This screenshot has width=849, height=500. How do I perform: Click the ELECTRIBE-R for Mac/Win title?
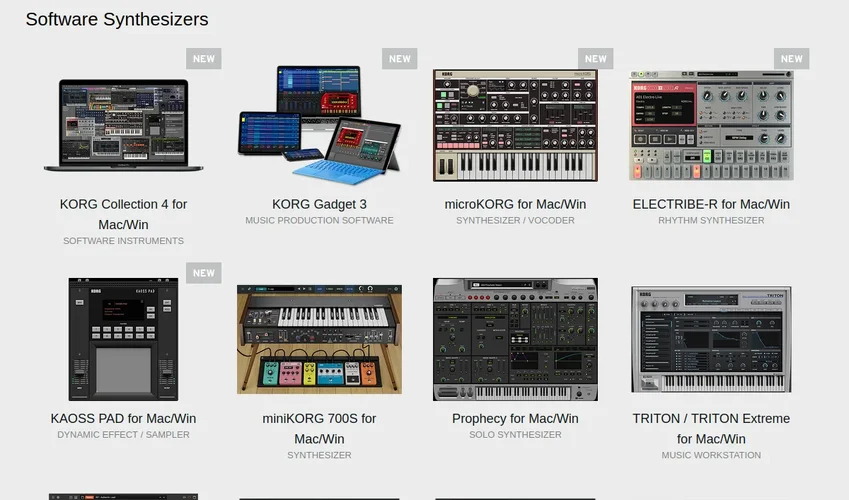click(711, 204)
